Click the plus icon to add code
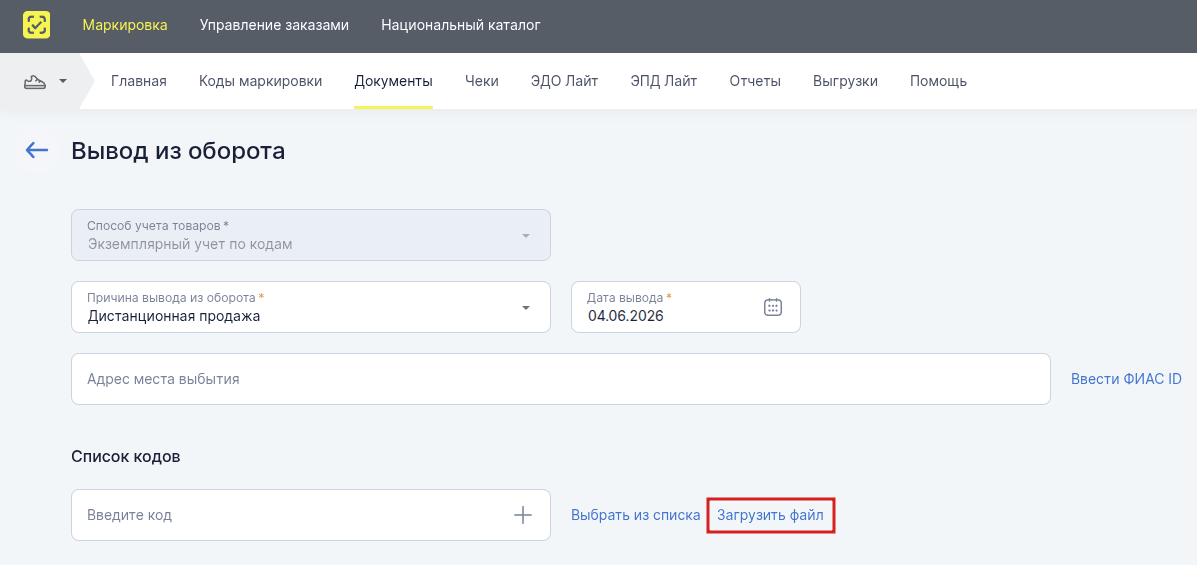1197x565 pixels. coord(522,515)
